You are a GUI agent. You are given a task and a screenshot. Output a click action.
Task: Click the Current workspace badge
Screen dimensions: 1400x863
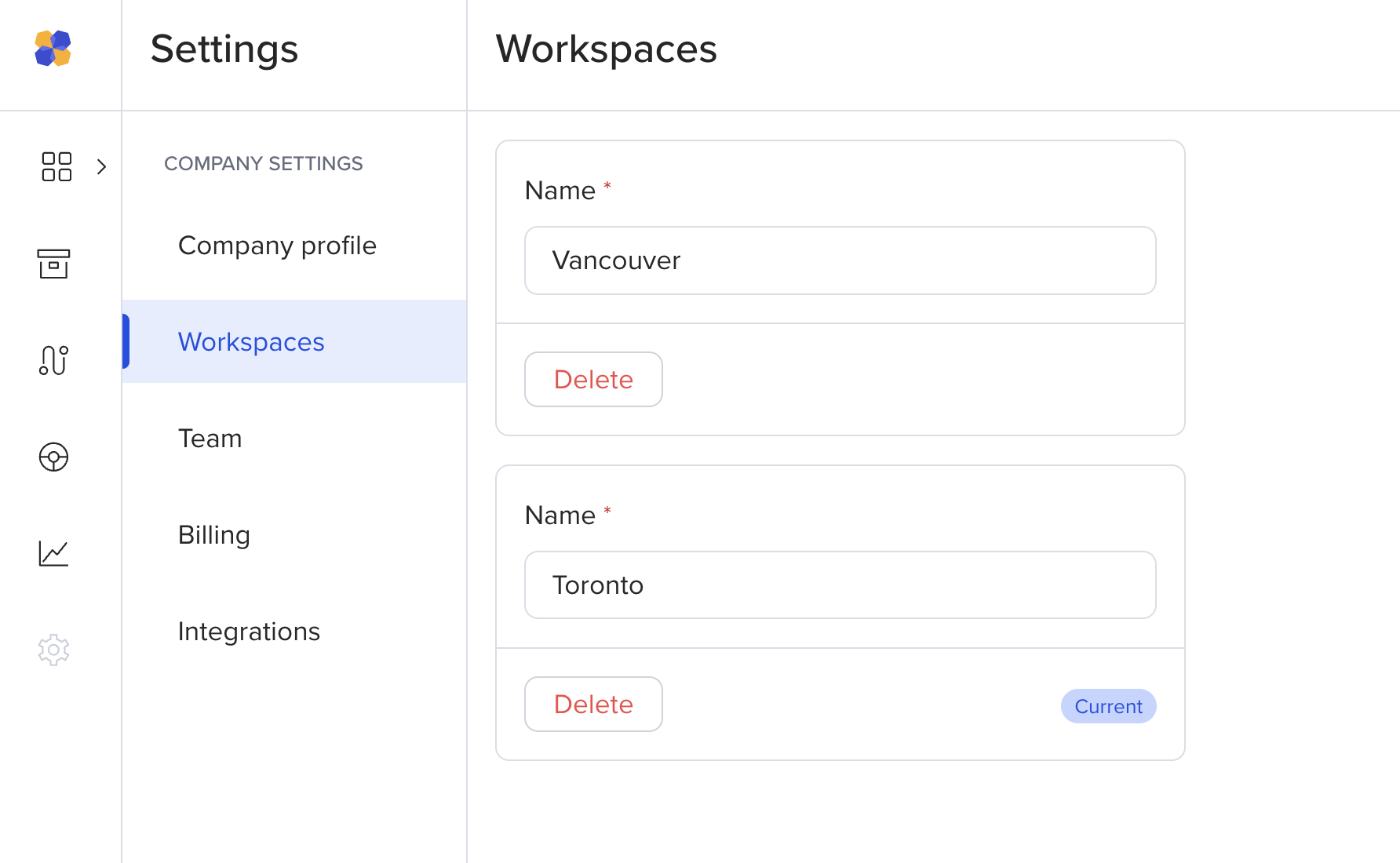[1108, 706]
